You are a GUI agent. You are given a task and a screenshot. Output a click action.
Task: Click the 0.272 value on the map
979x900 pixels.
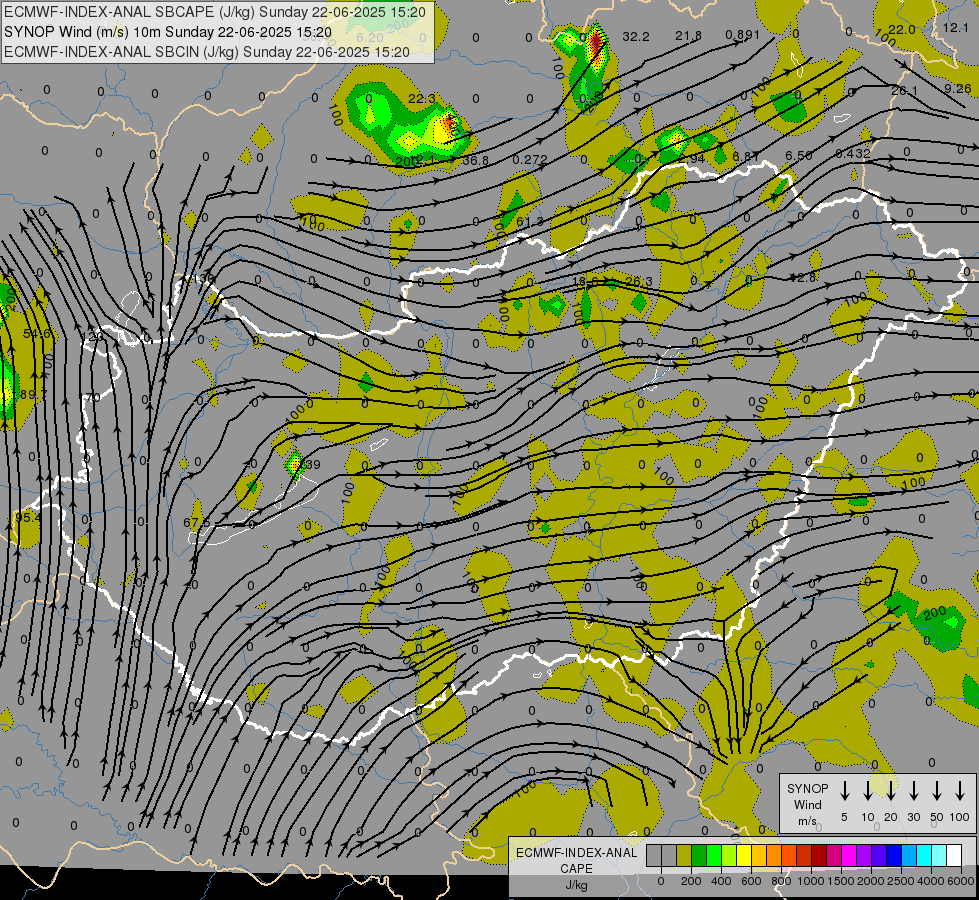529,160
